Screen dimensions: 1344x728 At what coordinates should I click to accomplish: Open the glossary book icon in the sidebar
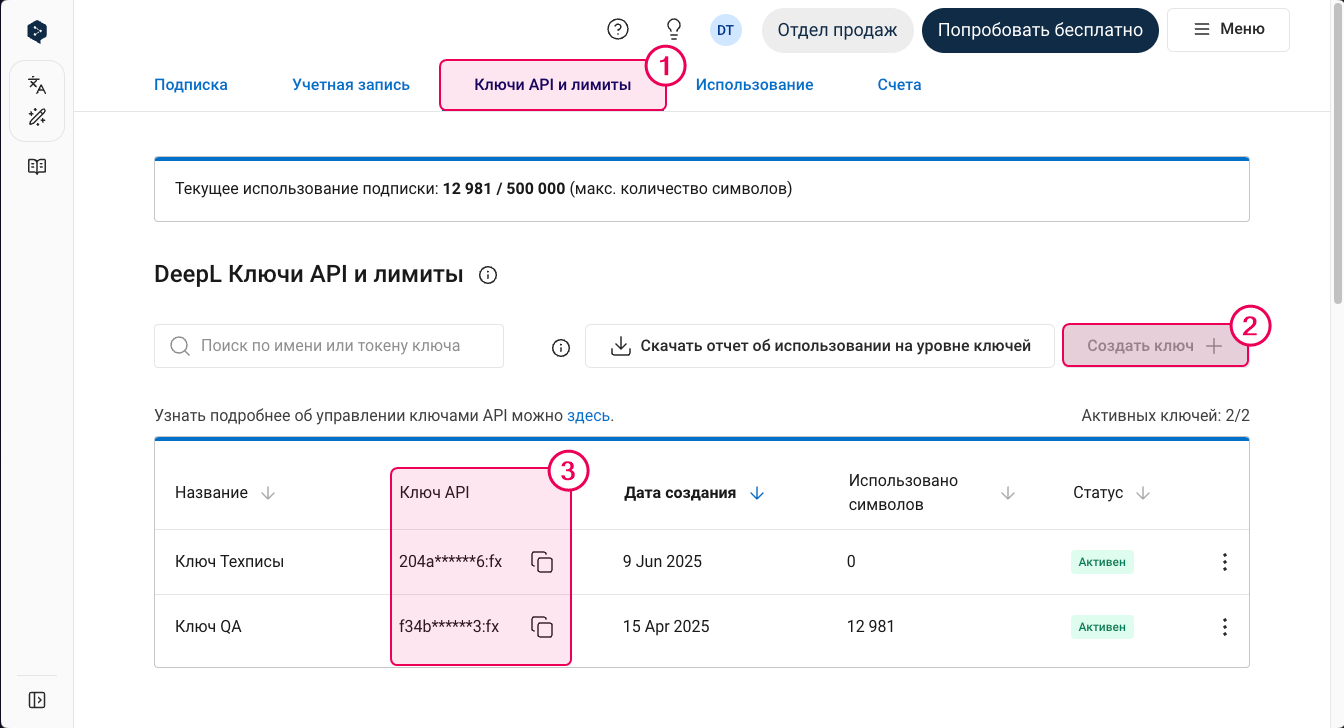pyautogui.click(x=37, y=166)
